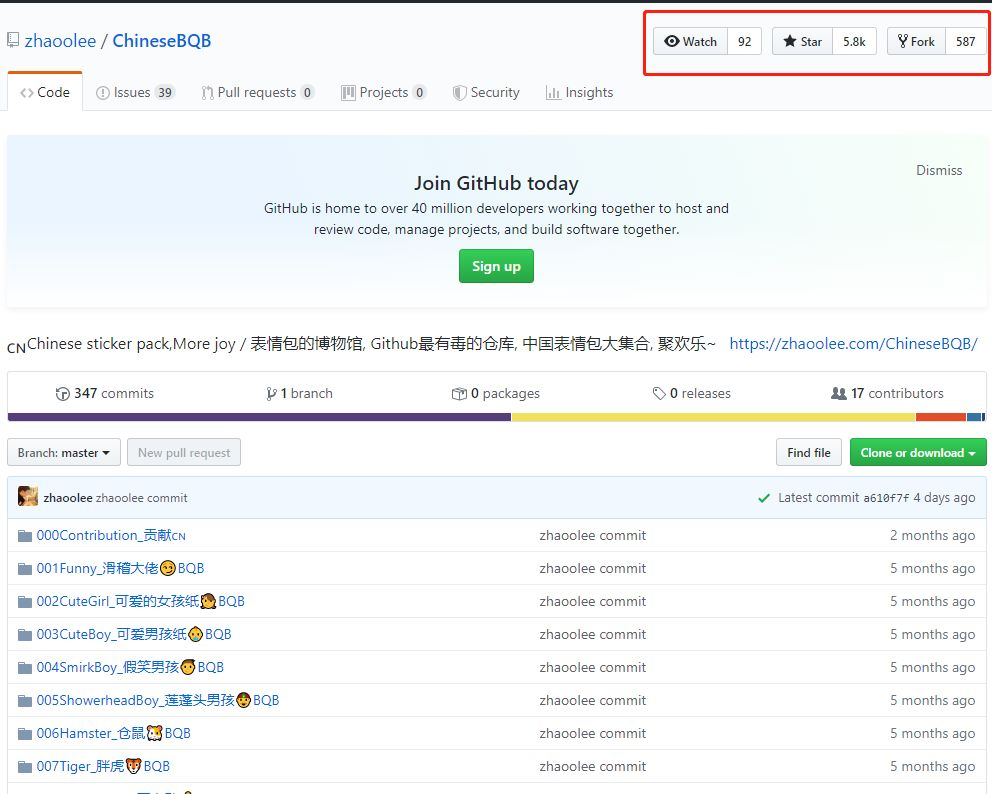Open the latest commit message link

tap(142, 498)
